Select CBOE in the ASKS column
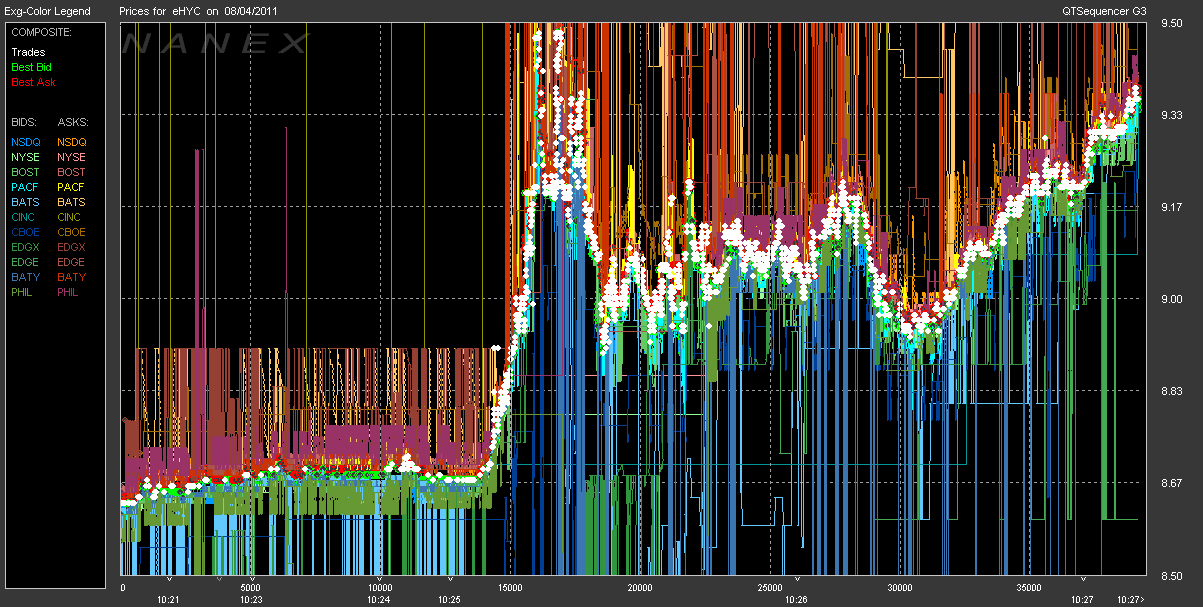This screenshot has height=607, width=1203. tap(72, 232)
